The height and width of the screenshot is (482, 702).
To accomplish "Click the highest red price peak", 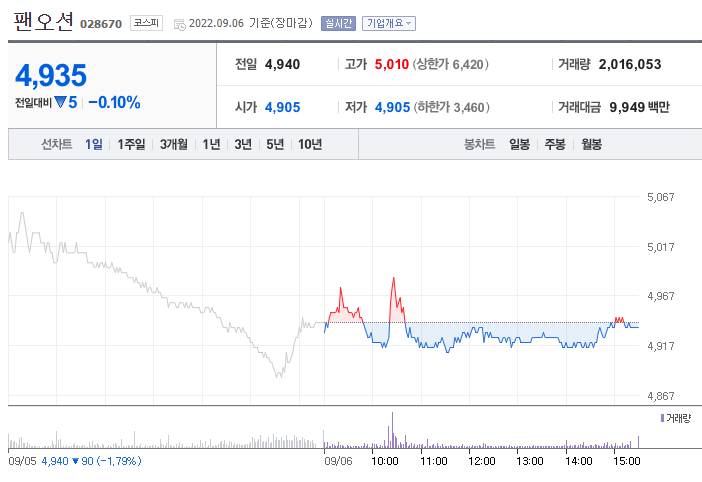I will point(394,279).
